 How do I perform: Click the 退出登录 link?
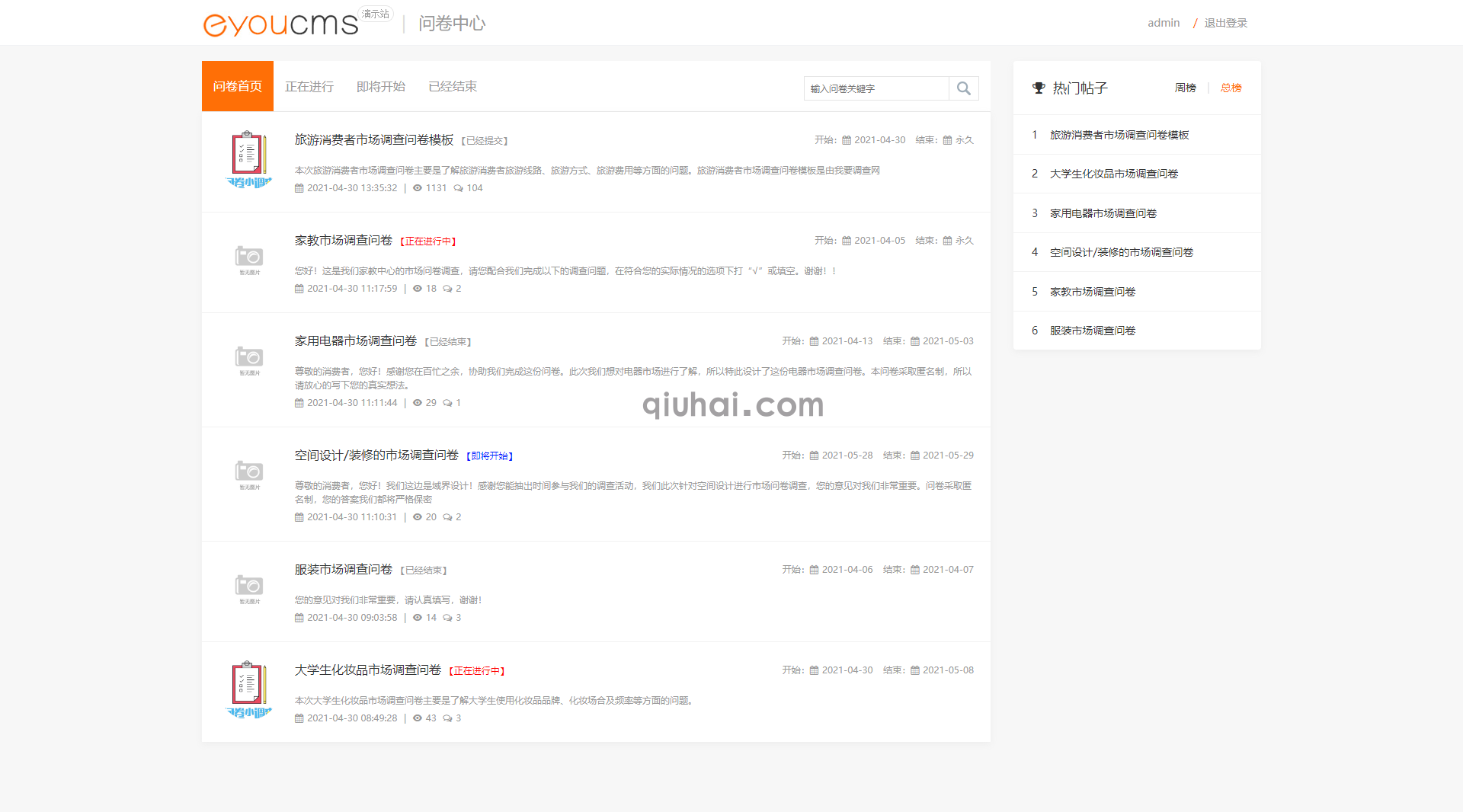(x=1226, y=22)
